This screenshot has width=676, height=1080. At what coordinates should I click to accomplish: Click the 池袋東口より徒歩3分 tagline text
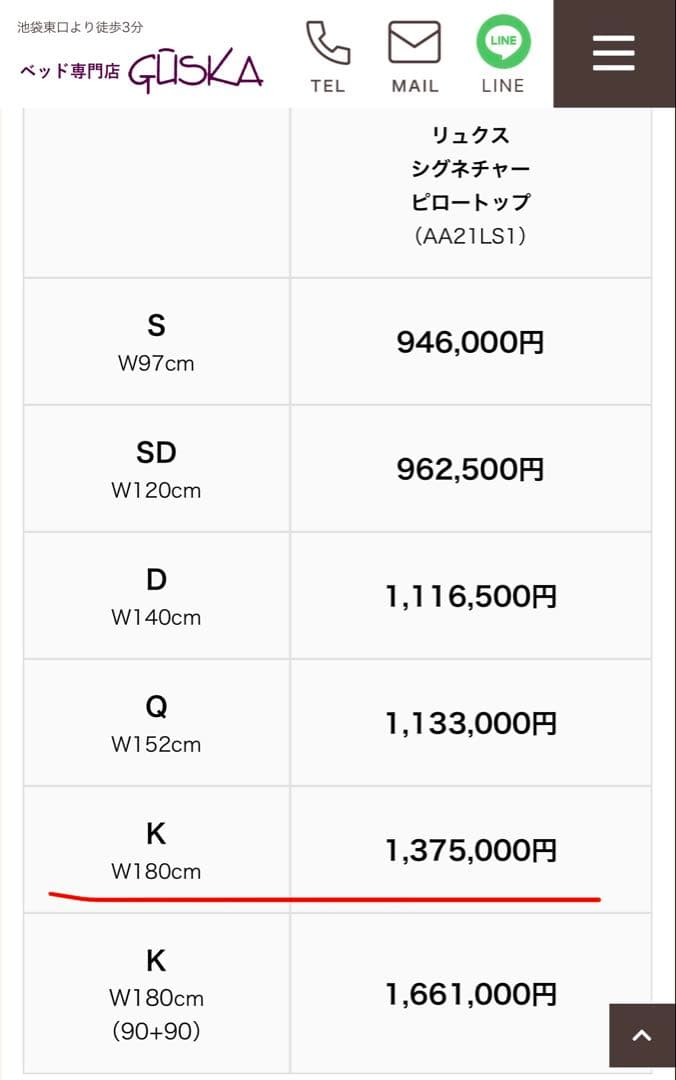coord(80,27)
